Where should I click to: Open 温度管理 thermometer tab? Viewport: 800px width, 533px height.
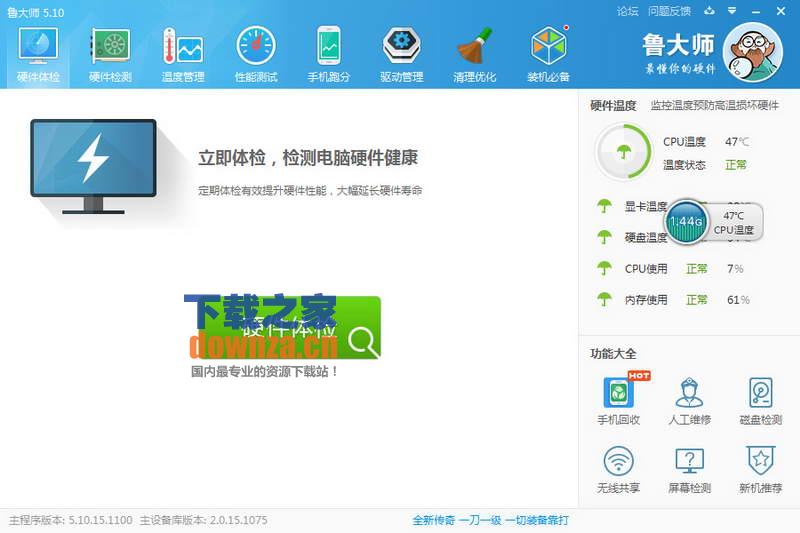point(183,55)
